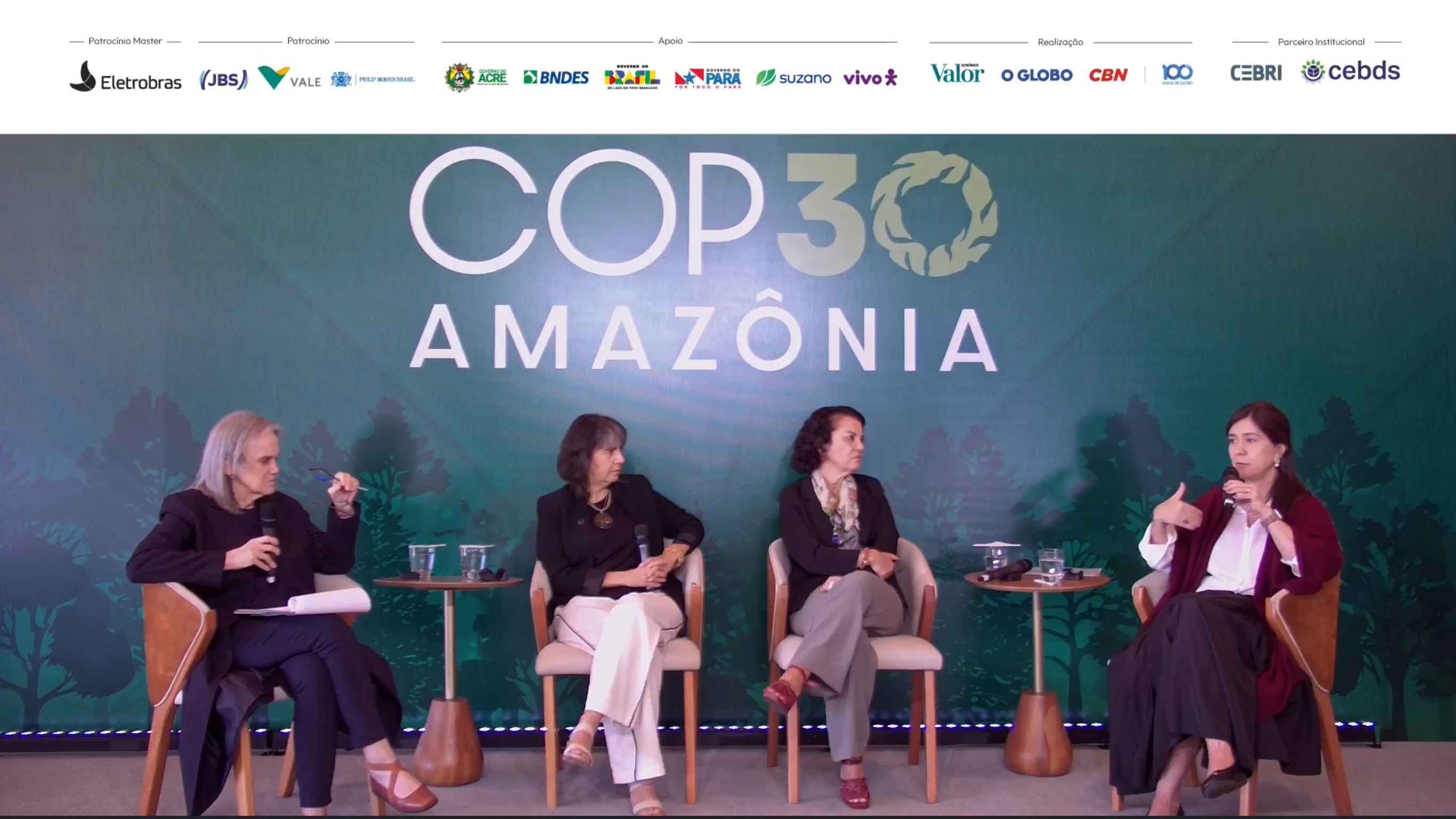
Task: Select the CBN logo
Action: pyautogui.click(x=1108, y=75)
